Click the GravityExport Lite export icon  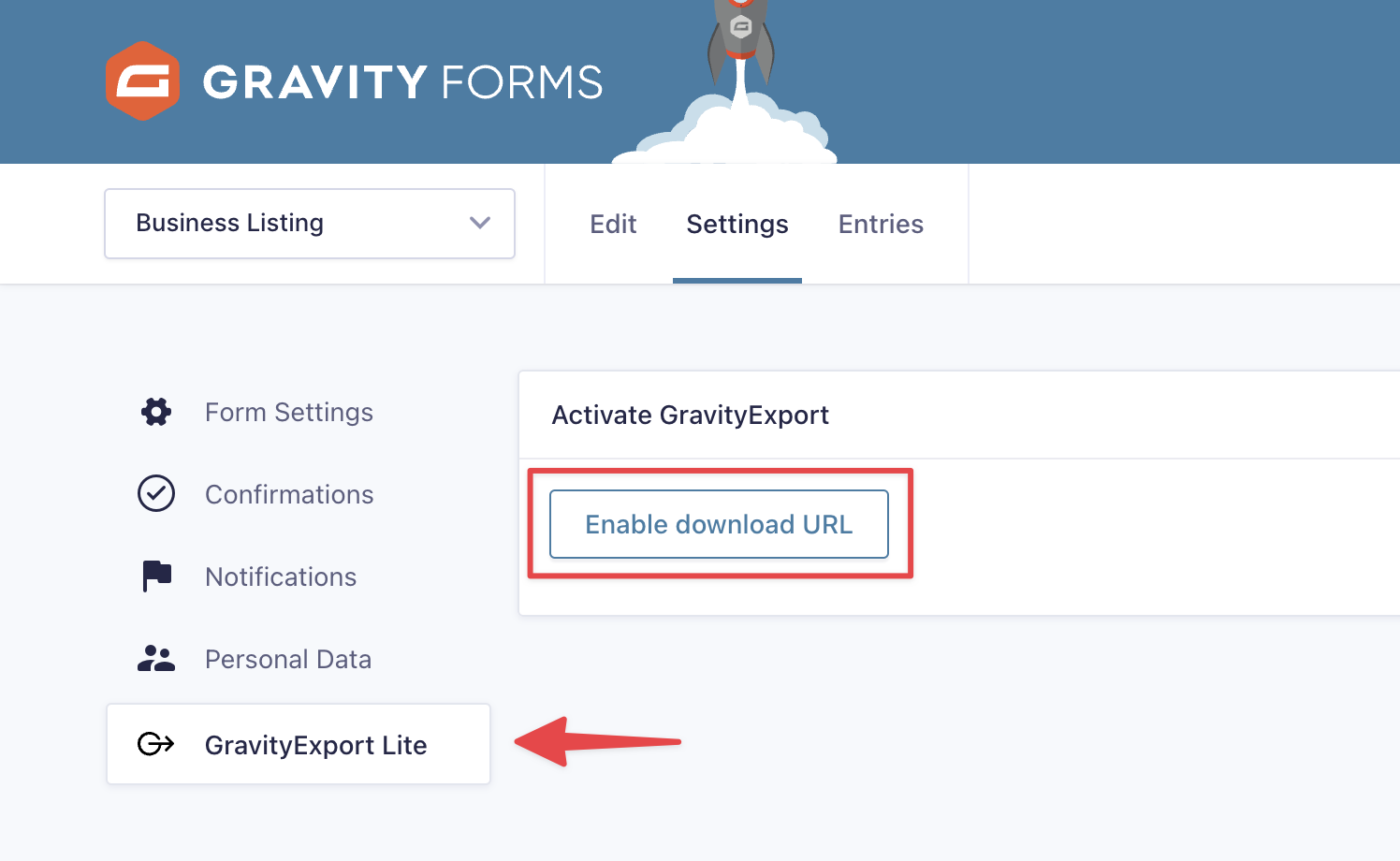(x=155, y=744)
